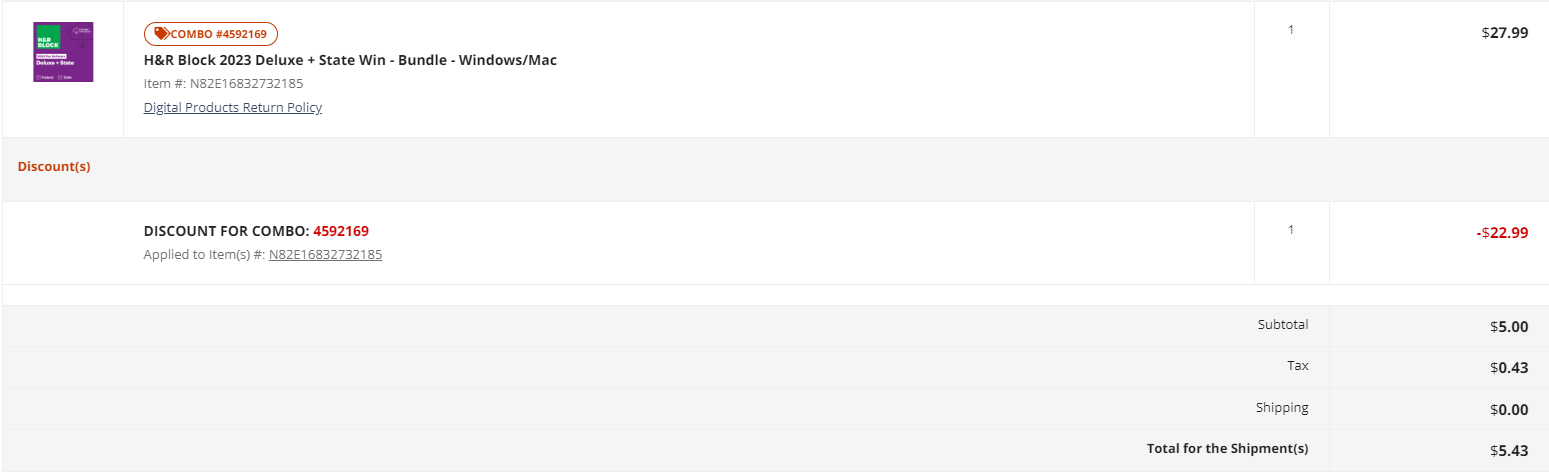Click the $0.00 shipping amount
Screen dimensions: 1549x474
tap(1509, 409)
